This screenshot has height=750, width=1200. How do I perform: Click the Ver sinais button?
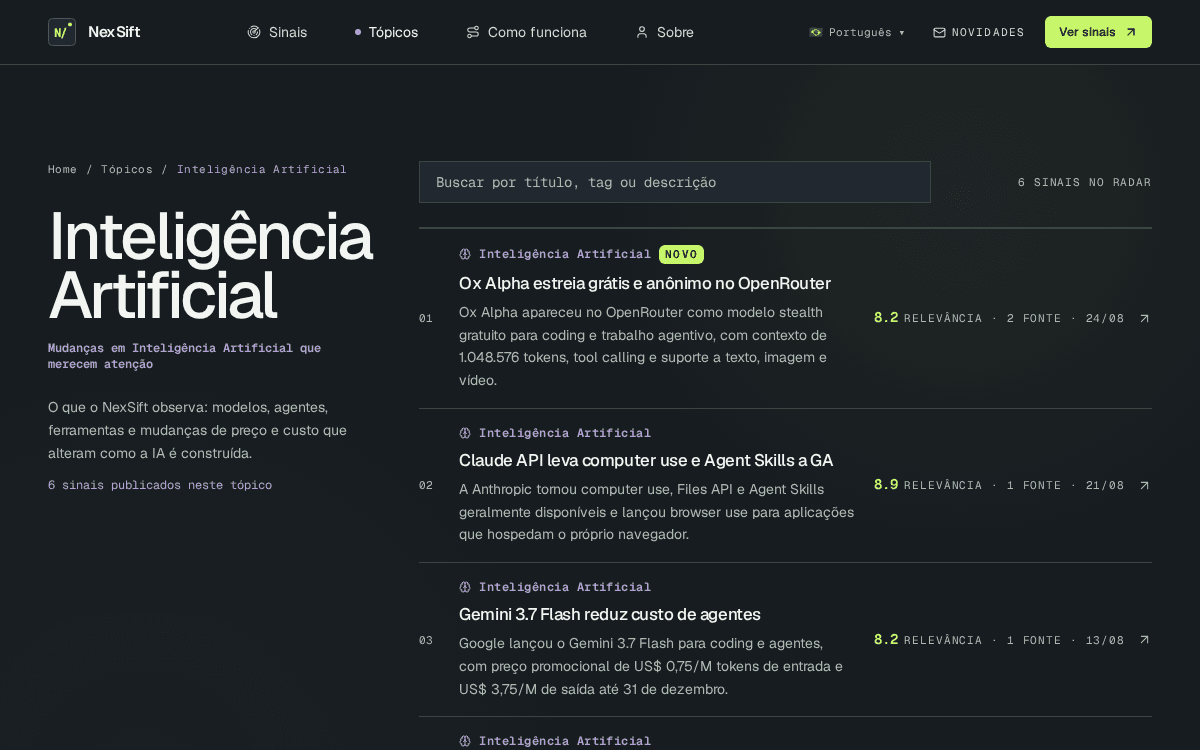tap(1098, 32)
